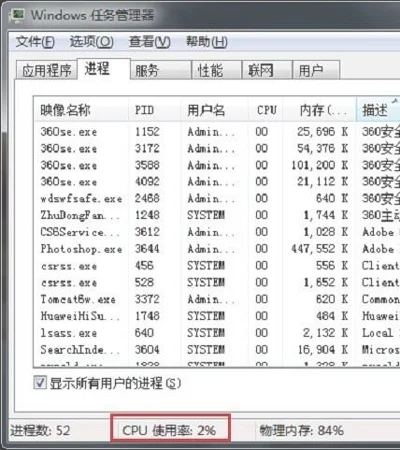400x450 pixels.
Task: Select the Photoshop.exe process row
Action: click(x=217, y=249)
